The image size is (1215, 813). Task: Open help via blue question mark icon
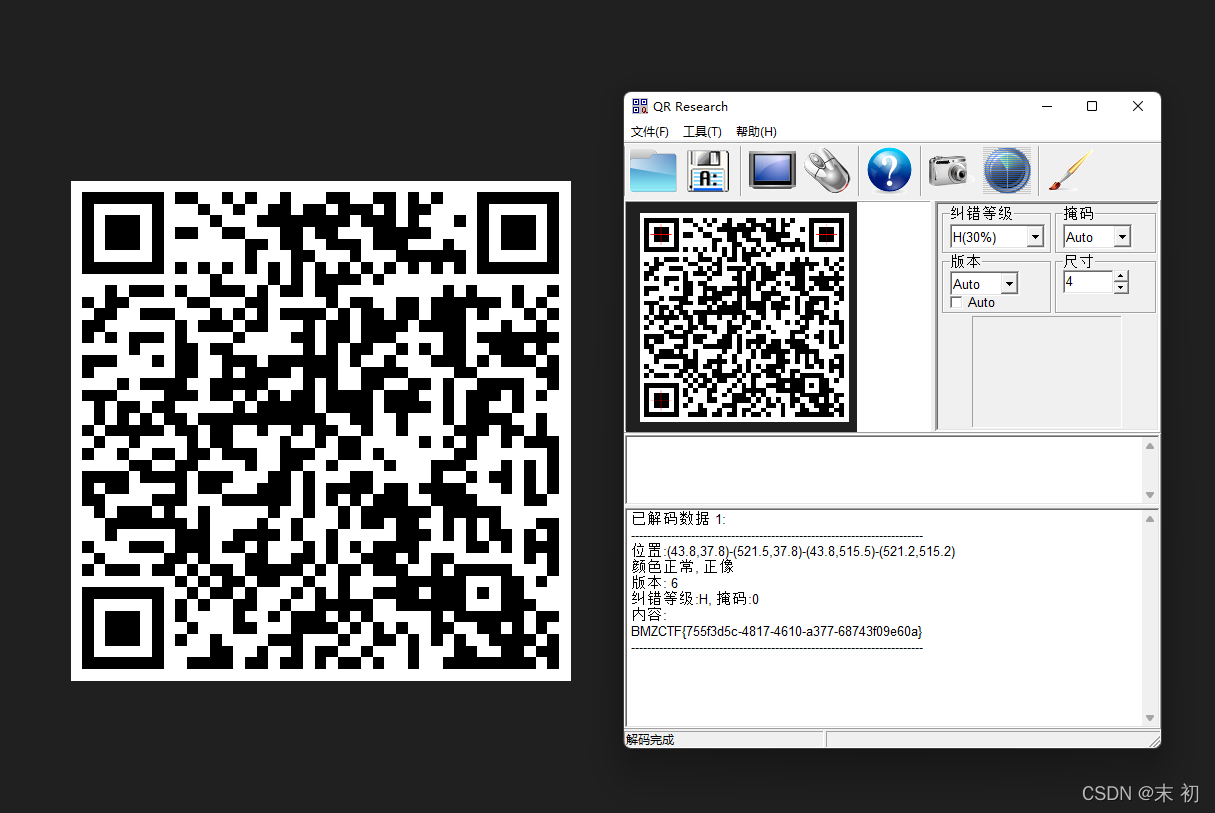tap(889, 171)
